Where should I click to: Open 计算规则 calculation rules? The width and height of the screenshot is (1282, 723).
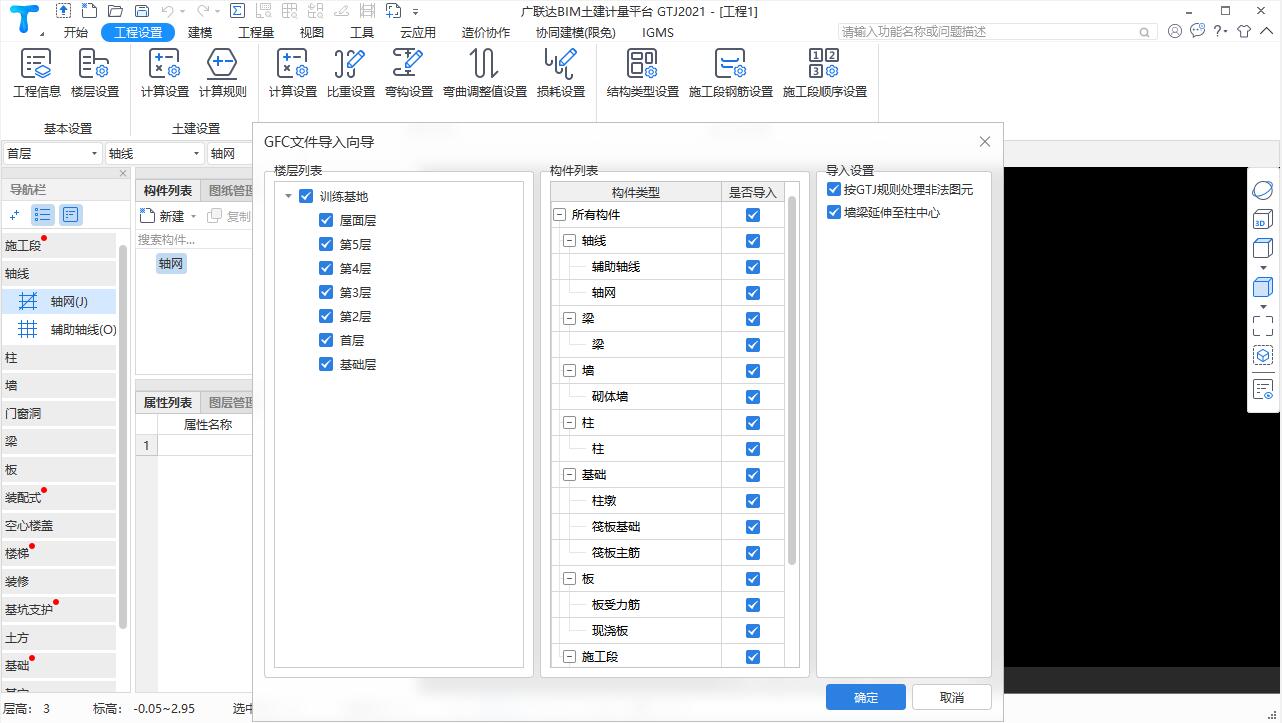point(222,73)
